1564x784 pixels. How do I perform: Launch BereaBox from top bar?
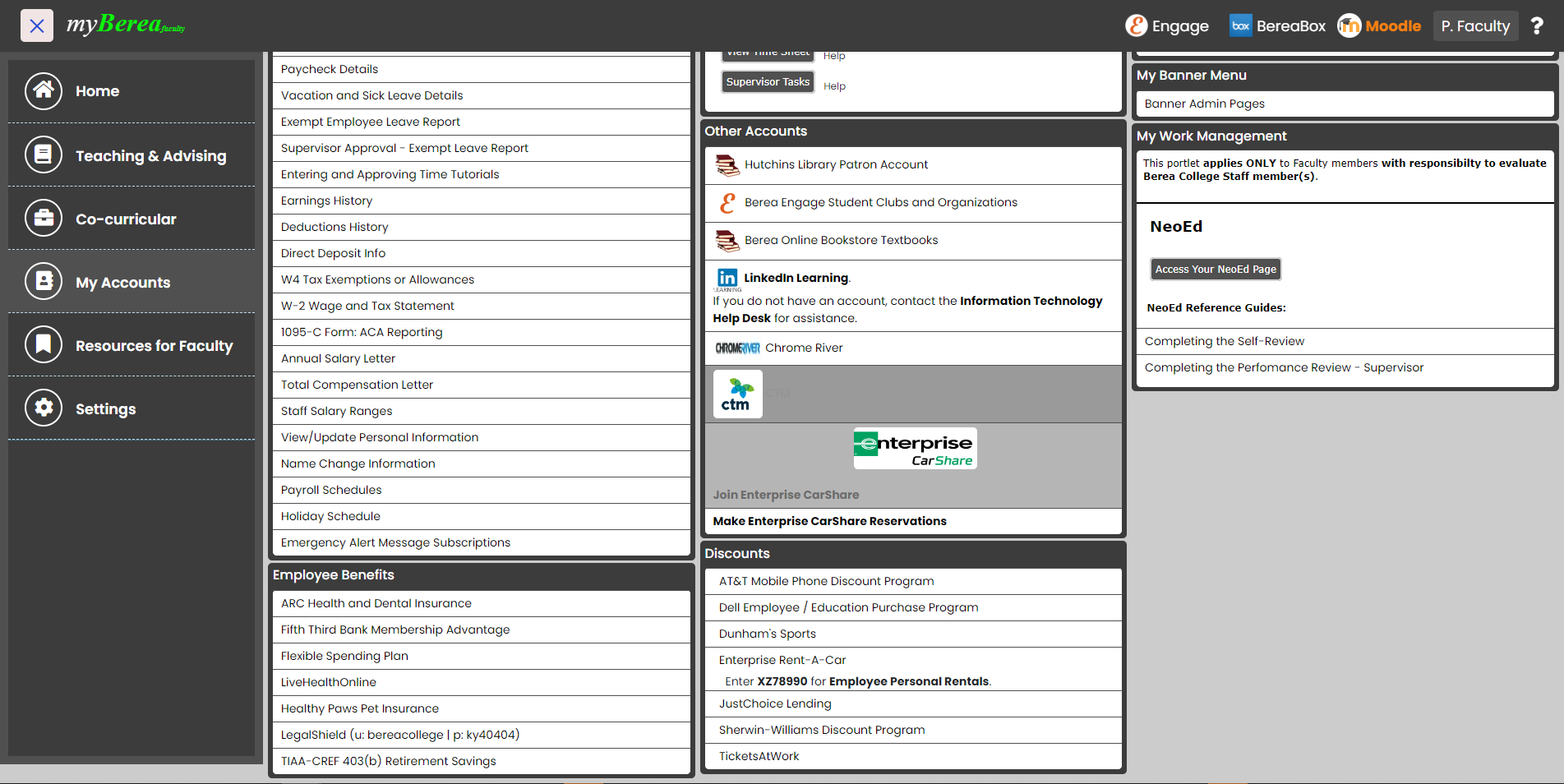click(1277, 26)
